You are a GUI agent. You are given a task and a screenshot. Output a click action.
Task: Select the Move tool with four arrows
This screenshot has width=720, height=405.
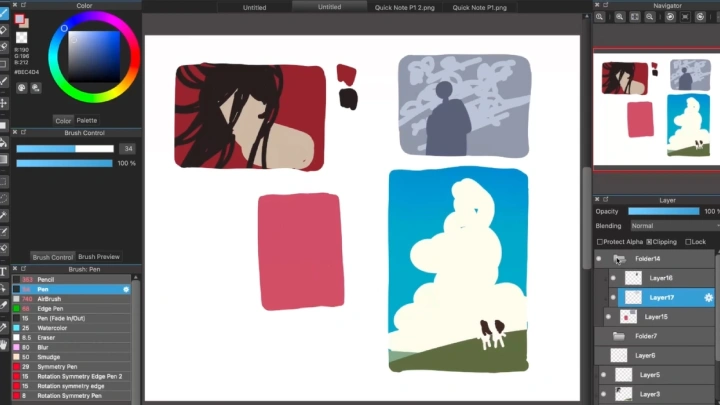(3, 103)
